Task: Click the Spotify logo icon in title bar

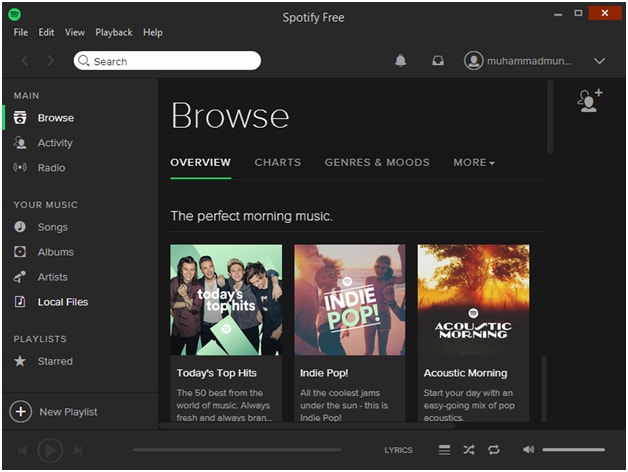Action: [14, 15]
